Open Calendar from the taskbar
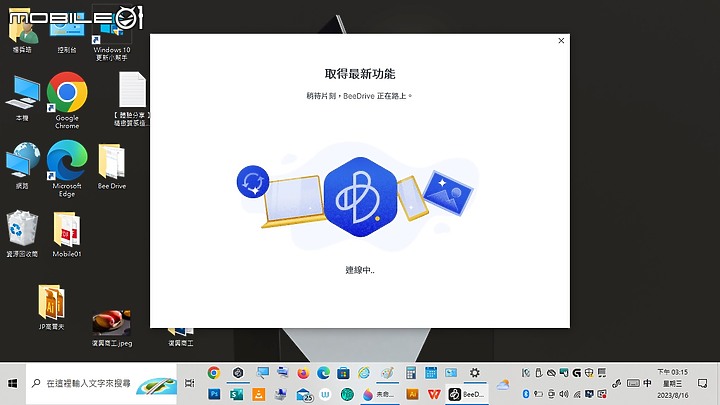720x405 pixels. pyautogui.click(x=431, y=373)
